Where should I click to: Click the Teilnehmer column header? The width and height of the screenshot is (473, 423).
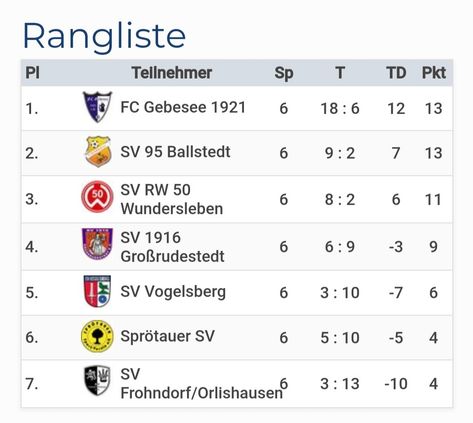click(172, 73)
